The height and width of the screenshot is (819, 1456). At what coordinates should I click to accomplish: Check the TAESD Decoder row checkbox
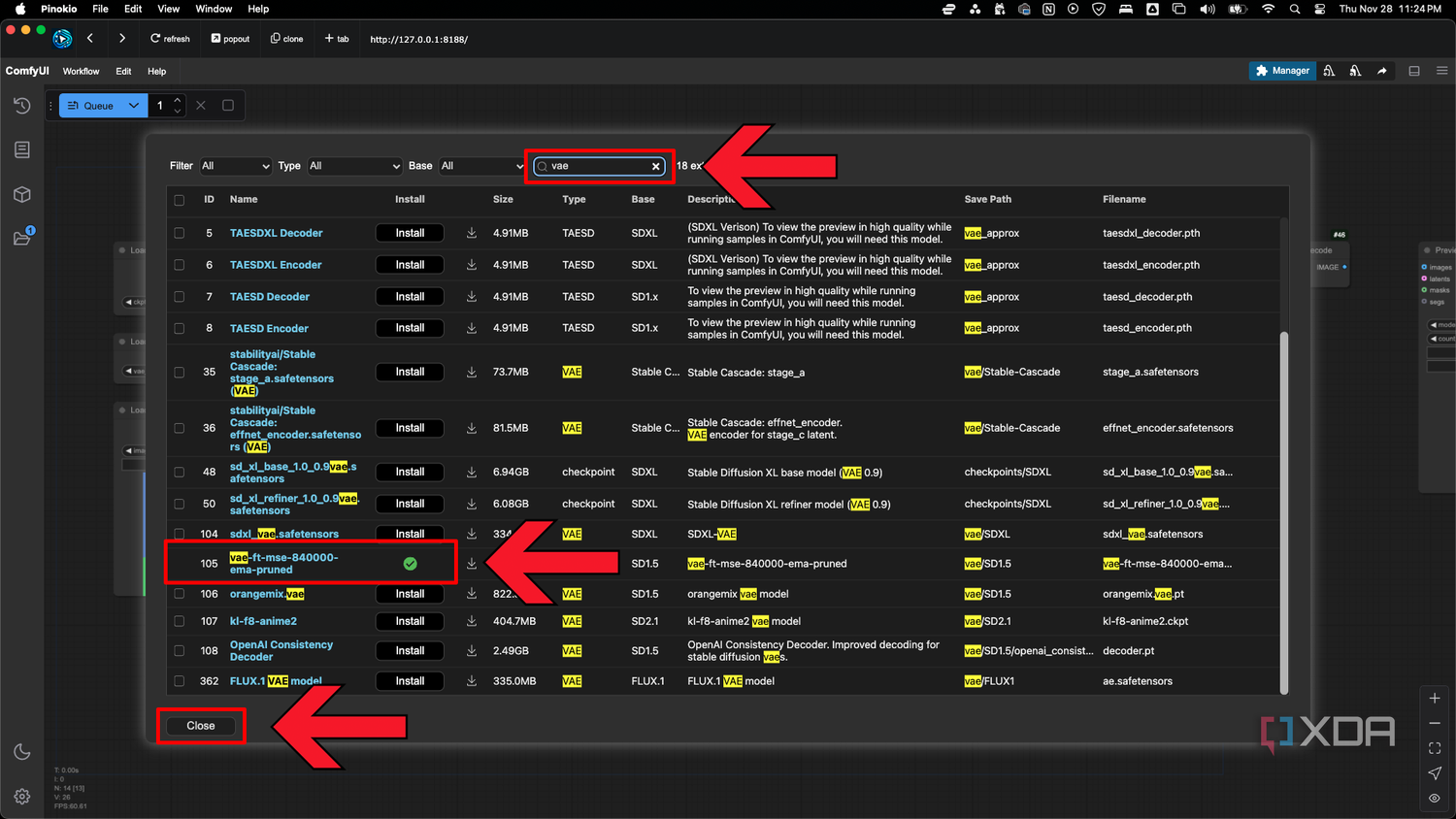click(179, 297)
